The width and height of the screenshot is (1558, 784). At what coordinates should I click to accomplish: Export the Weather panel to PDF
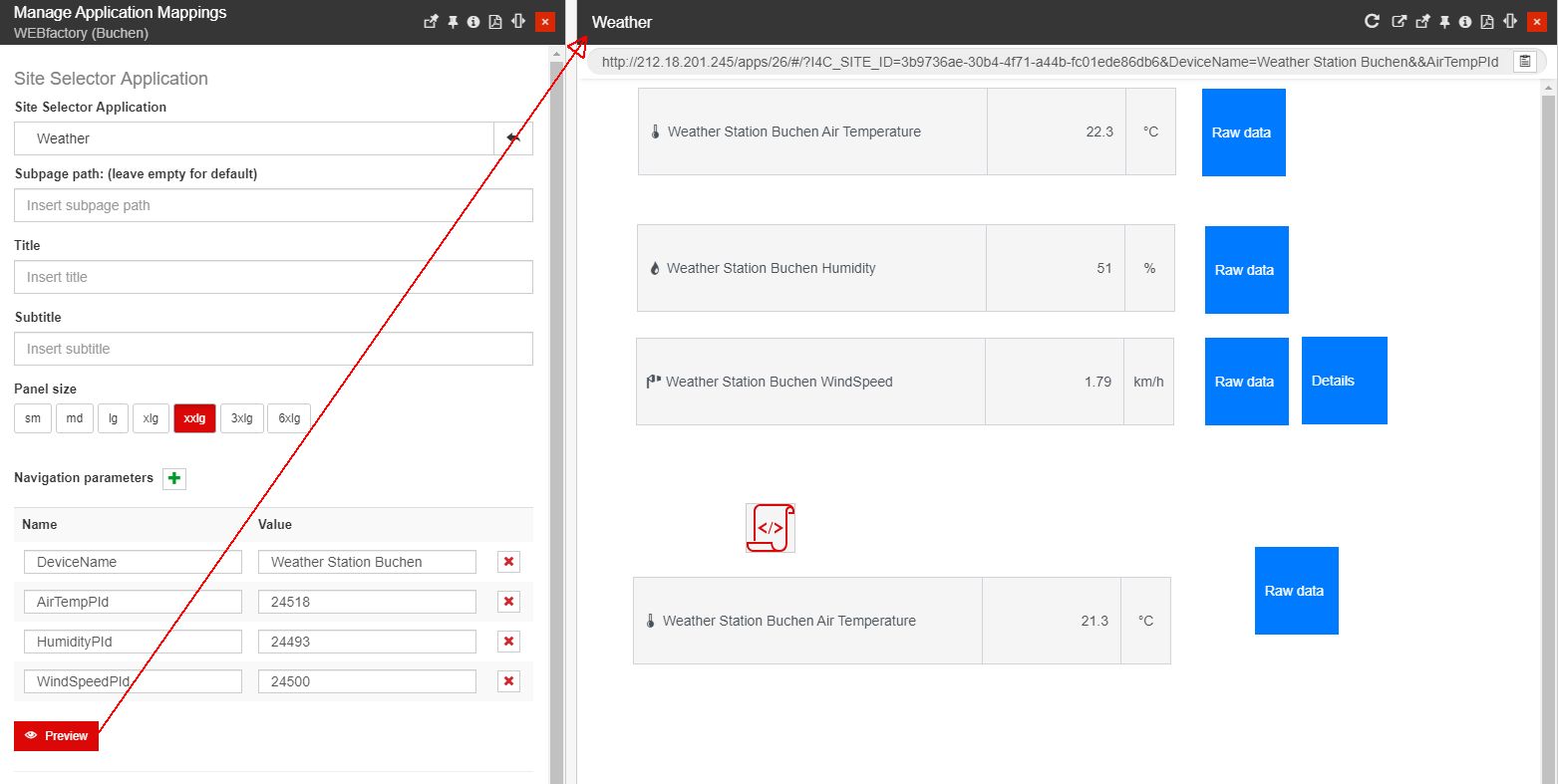click(1486, 22)
